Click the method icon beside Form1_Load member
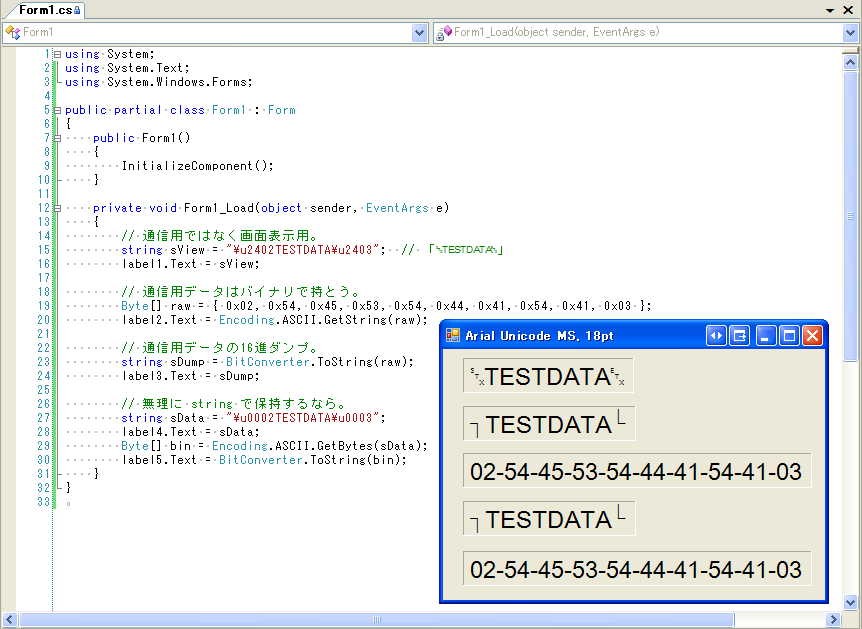Image resolution: width=862 pixels, height=629 pixels. [444, 33]
